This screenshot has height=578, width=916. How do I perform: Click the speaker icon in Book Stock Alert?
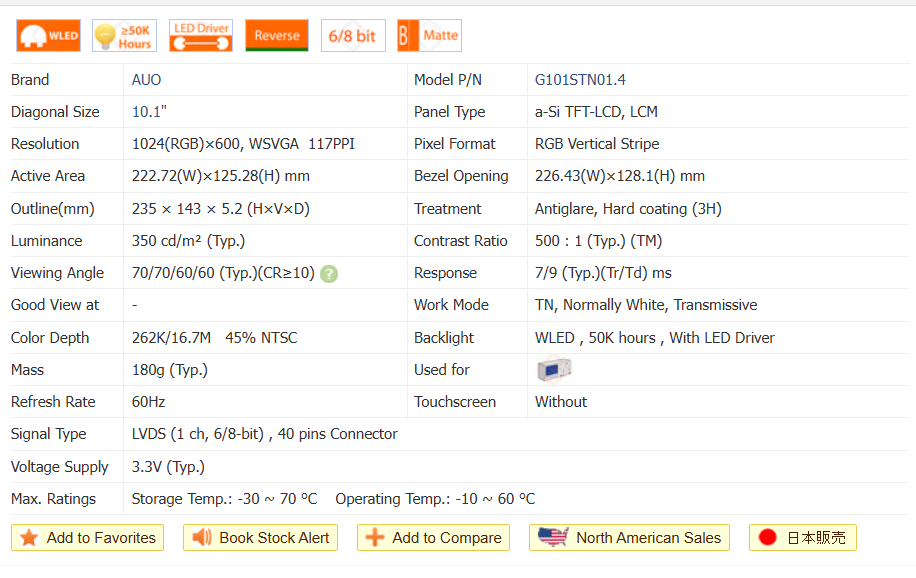point(202,538)
